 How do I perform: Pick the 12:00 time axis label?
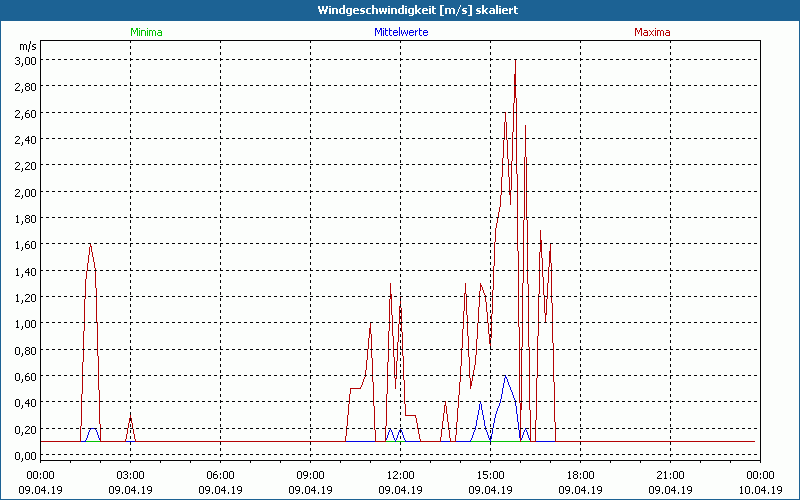tap(400, 475)
